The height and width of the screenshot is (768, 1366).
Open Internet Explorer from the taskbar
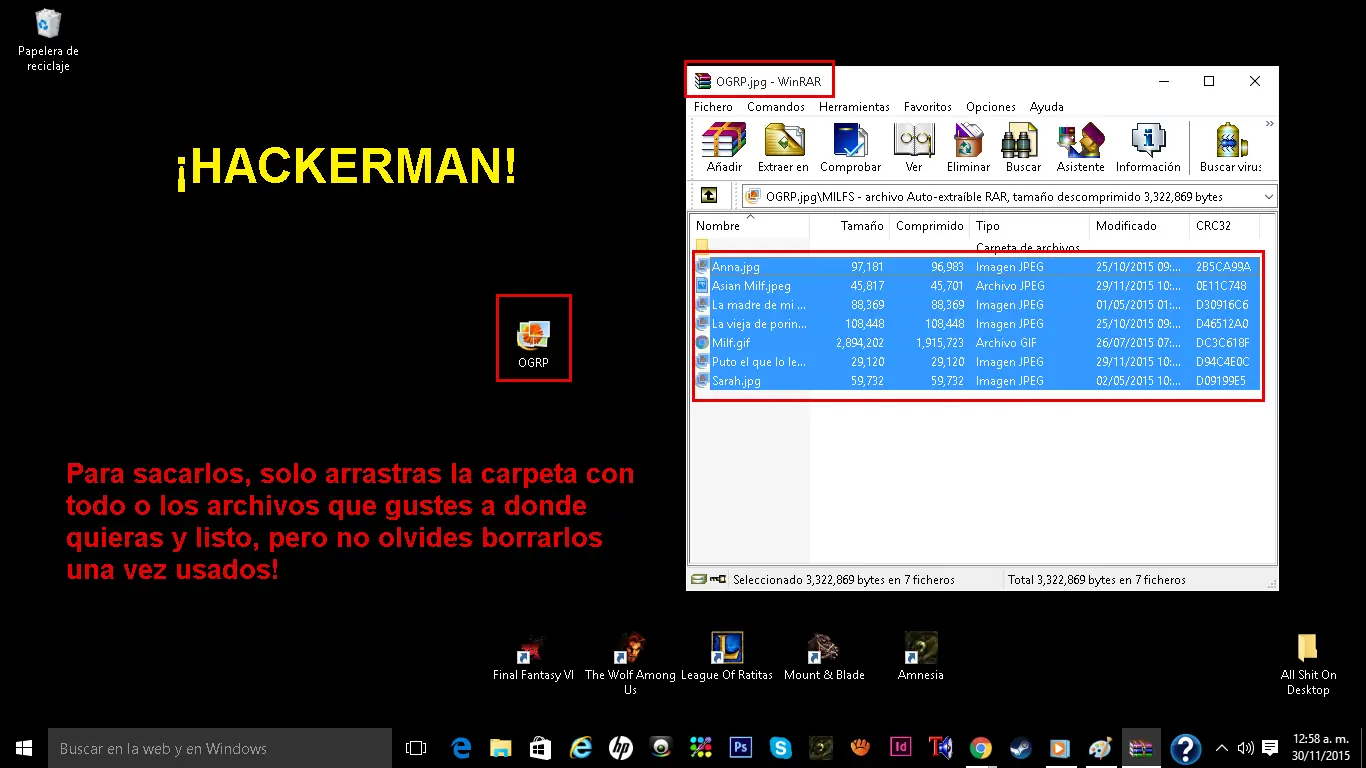pos(581,748)
